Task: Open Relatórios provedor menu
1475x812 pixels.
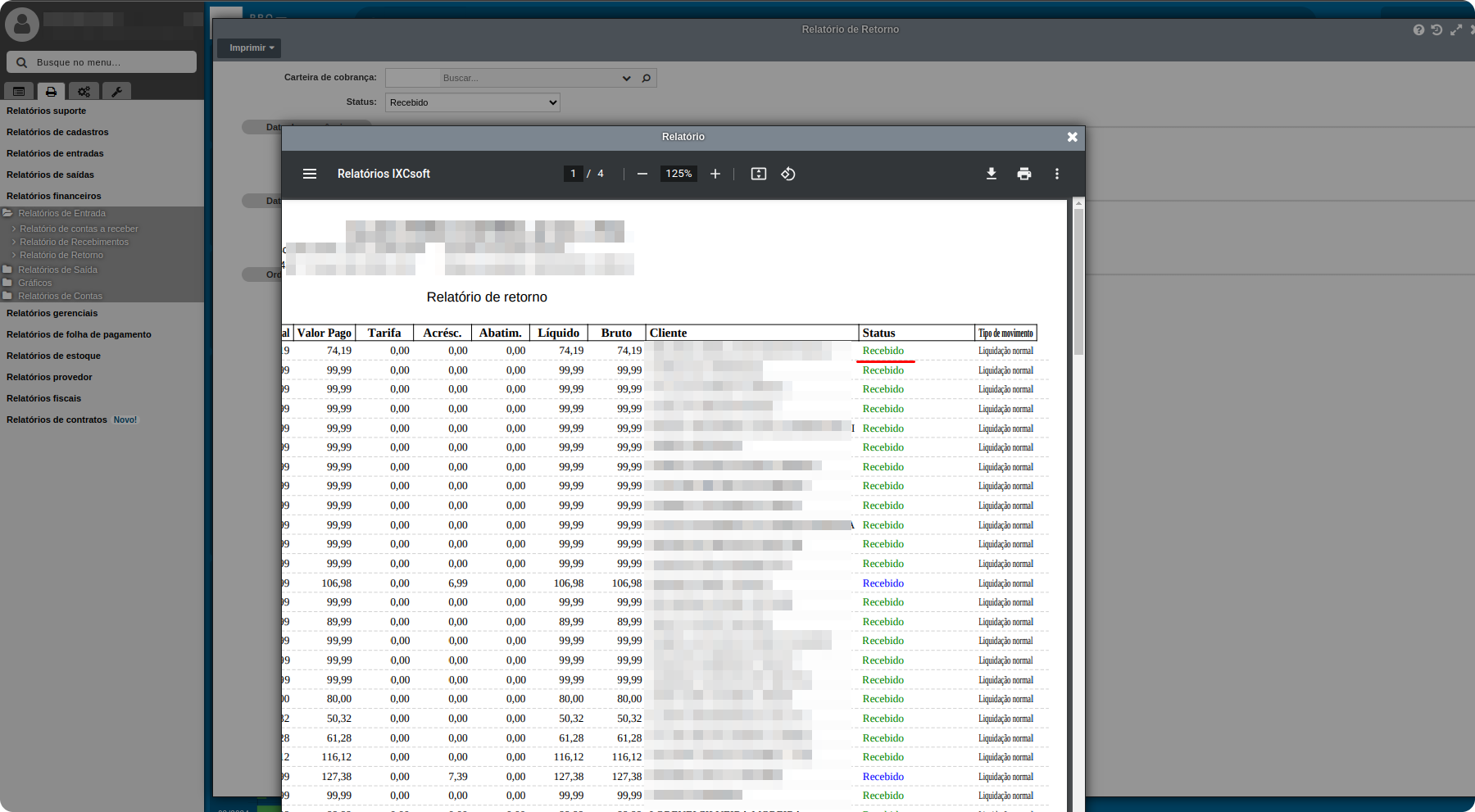Action: click(x=49, y=377)
